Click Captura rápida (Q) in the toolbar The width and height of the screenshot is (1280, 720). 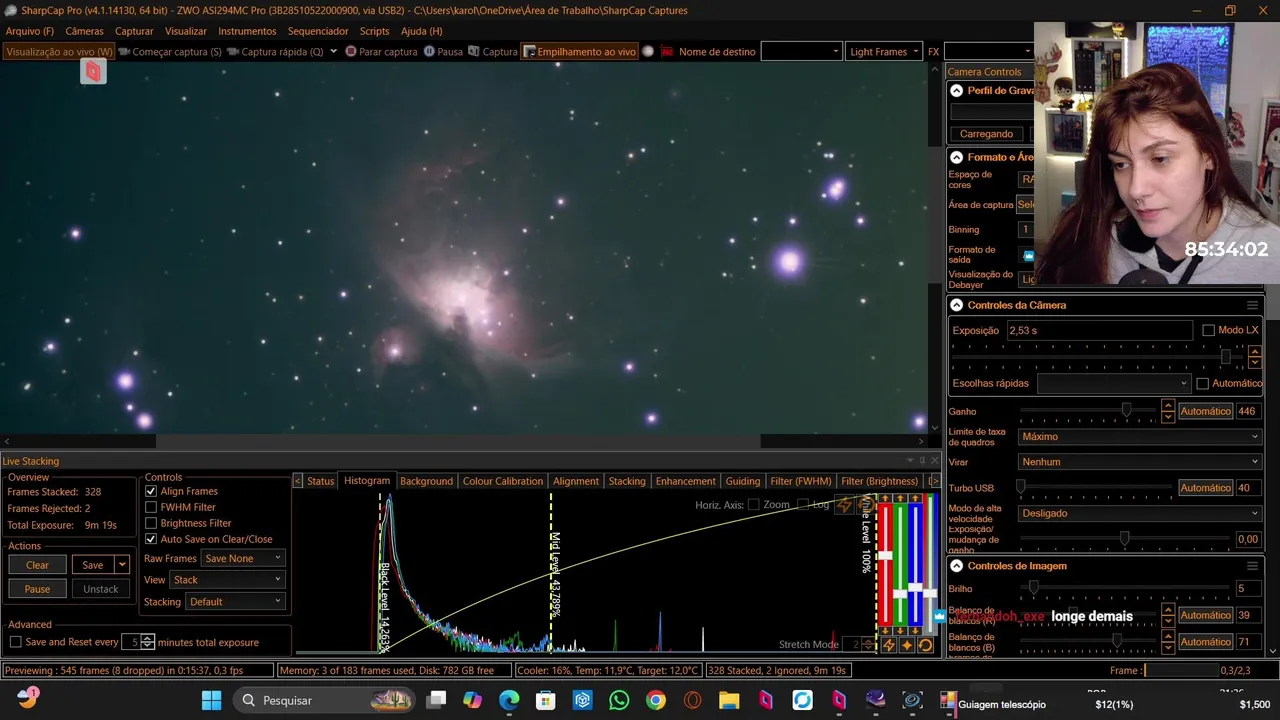(x=276, y=52)
